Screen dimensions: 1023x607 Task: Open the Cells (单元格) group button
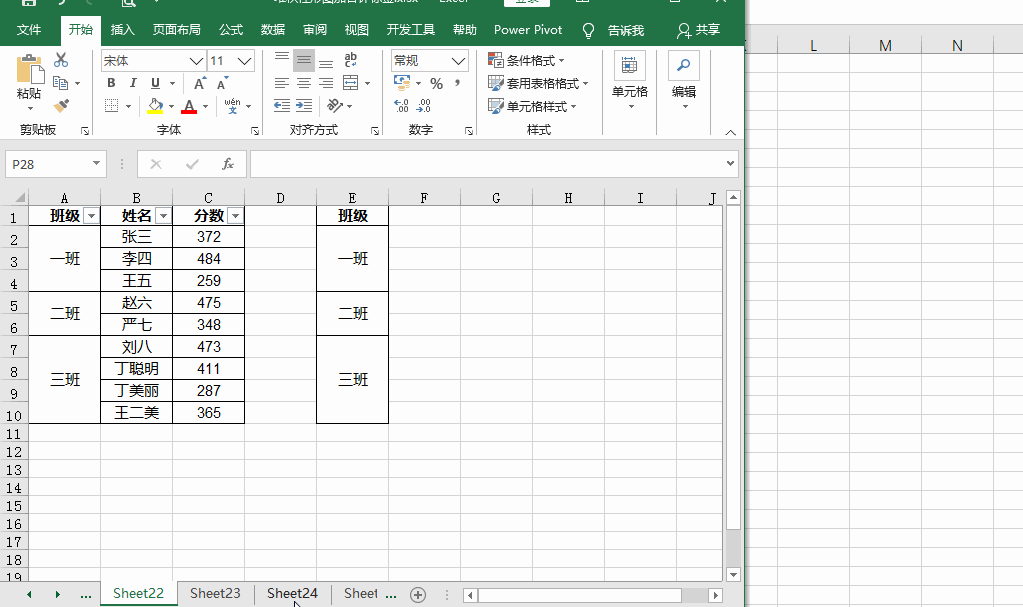pyautogui.click(x=630, y=82)
